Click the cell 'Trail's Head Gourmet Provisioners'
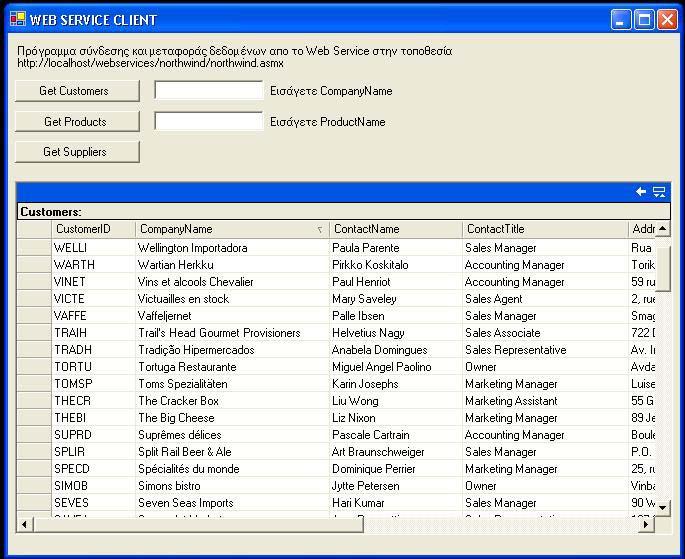 [232, 333]
